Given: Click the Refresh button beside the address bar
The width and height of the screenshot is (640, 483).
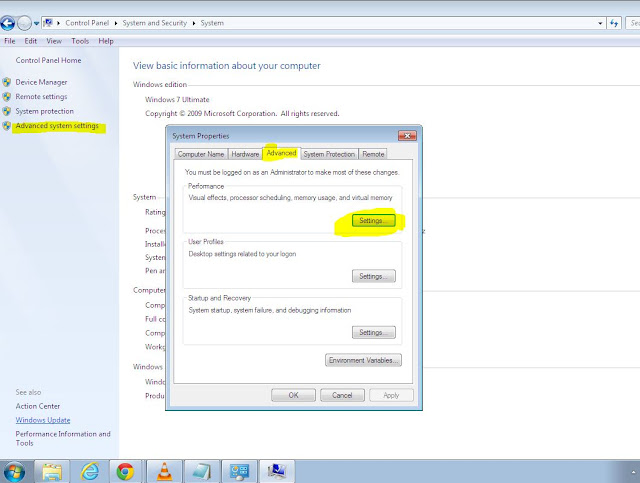Looking at the screenshot, I should click(x=614, y=23).
